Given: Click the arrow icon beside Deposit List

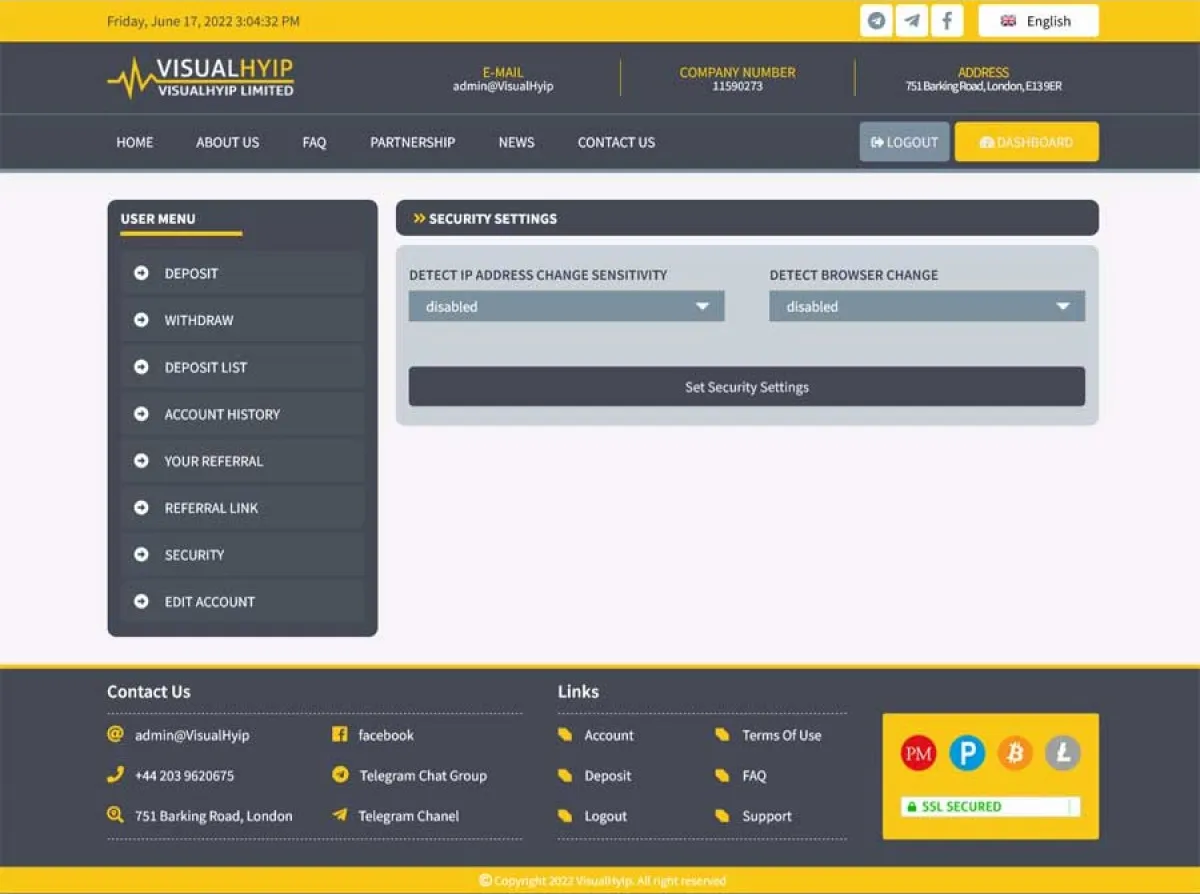Looking at the screenshot, I should pyautogui.click(x=142, y=367).
